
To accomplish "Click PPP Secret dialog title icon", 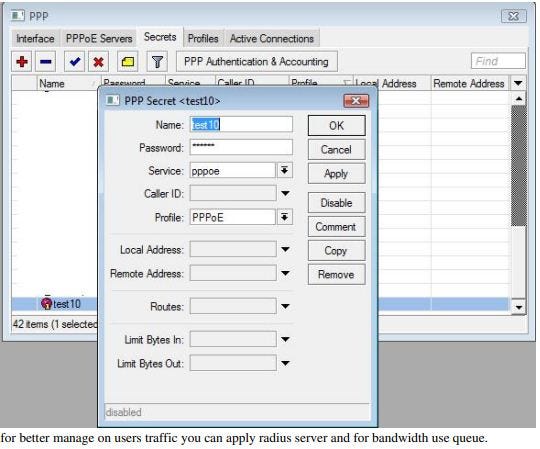I will click(x=112, y=101).
